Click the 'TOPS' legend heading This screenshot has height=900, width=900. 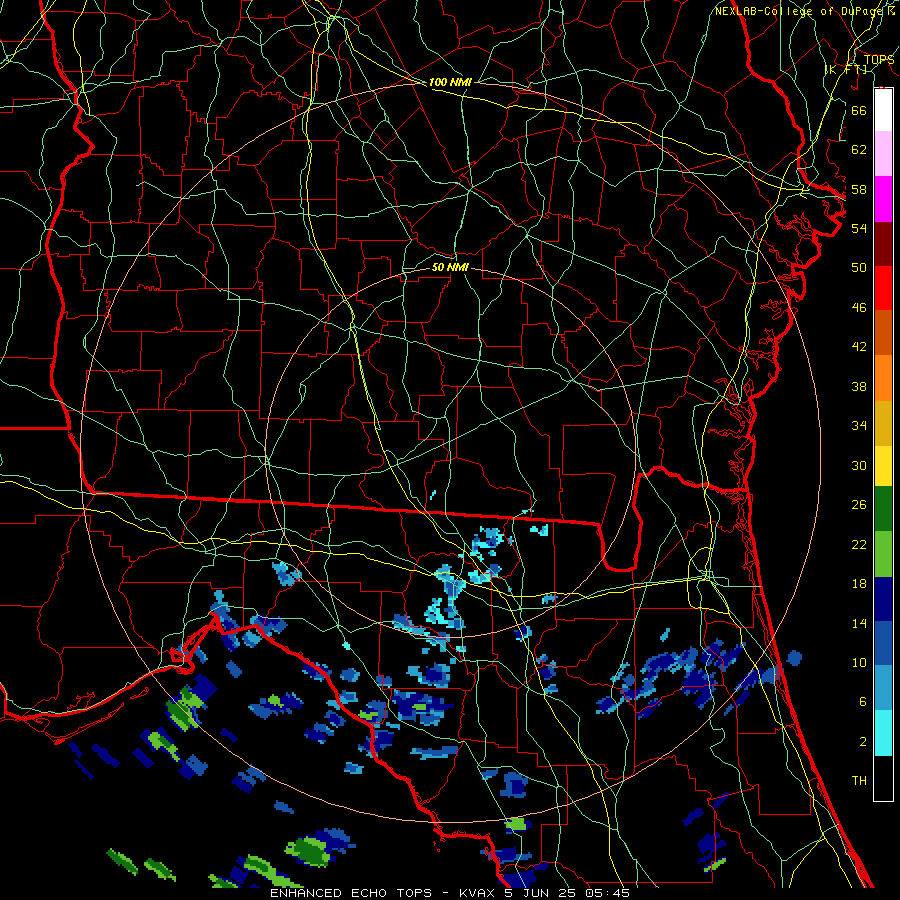(879, 59)
